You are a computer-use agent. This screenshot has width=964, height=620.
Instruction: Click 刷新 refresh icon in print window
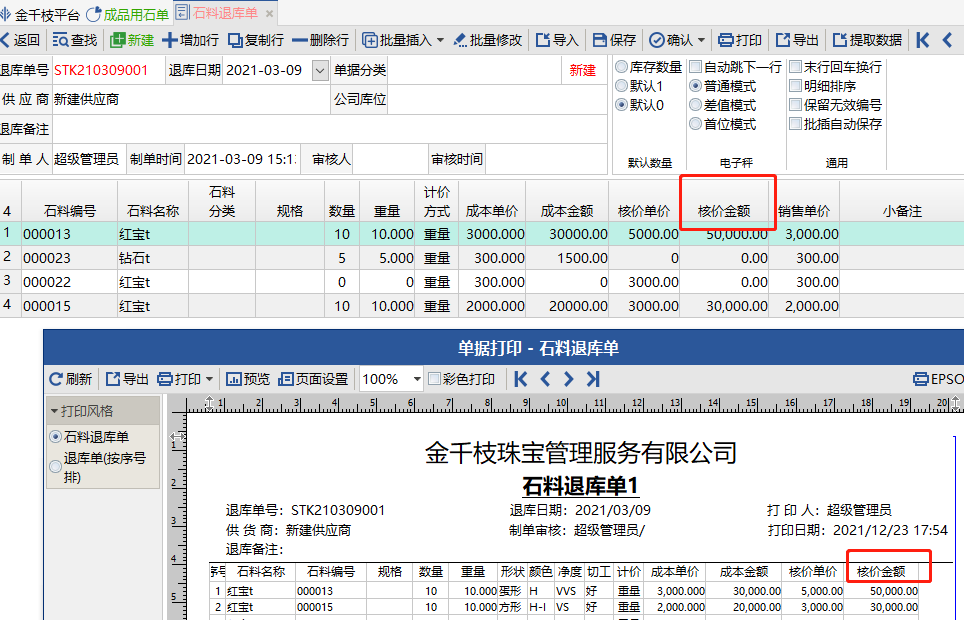pos(56,379)
